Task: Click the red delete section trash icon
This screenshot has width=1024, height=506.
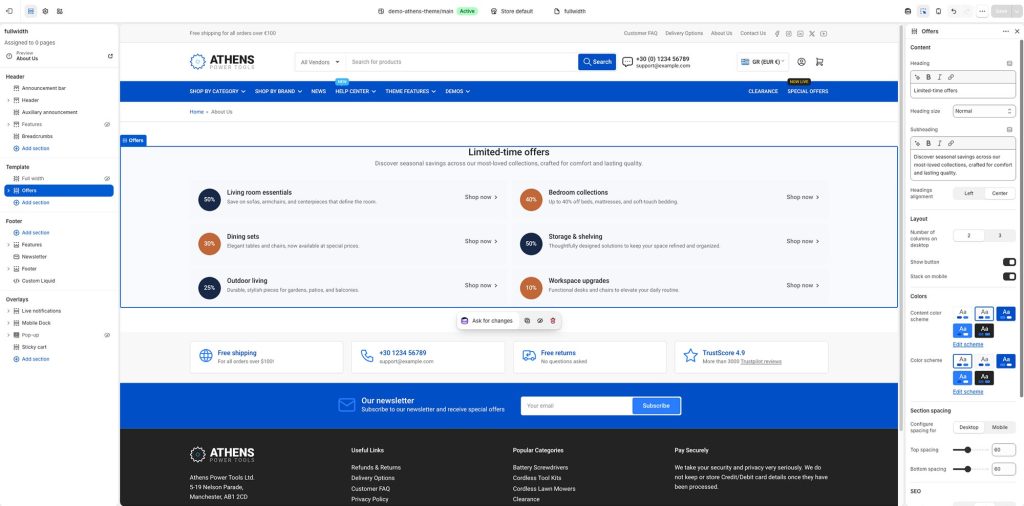Action: [552, 321]
